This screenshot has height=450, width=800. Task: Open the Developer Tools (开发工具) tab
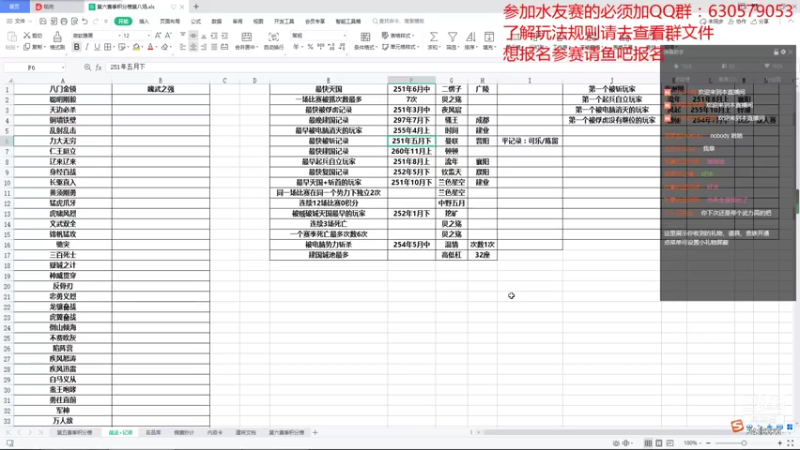pos(284,21)
